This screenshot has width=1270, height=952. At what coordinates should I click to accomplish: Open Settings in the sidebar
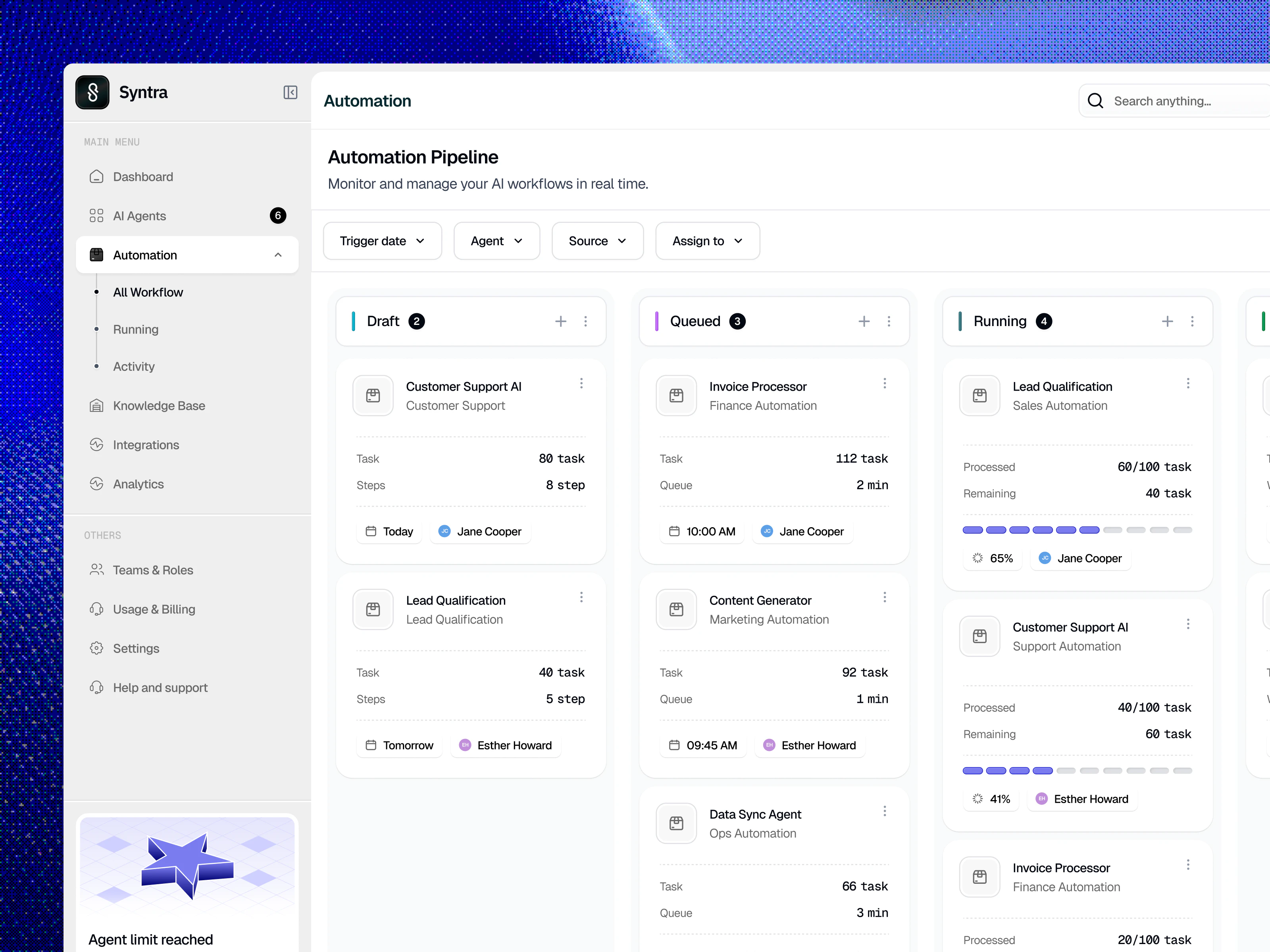[x=187, y=649]
